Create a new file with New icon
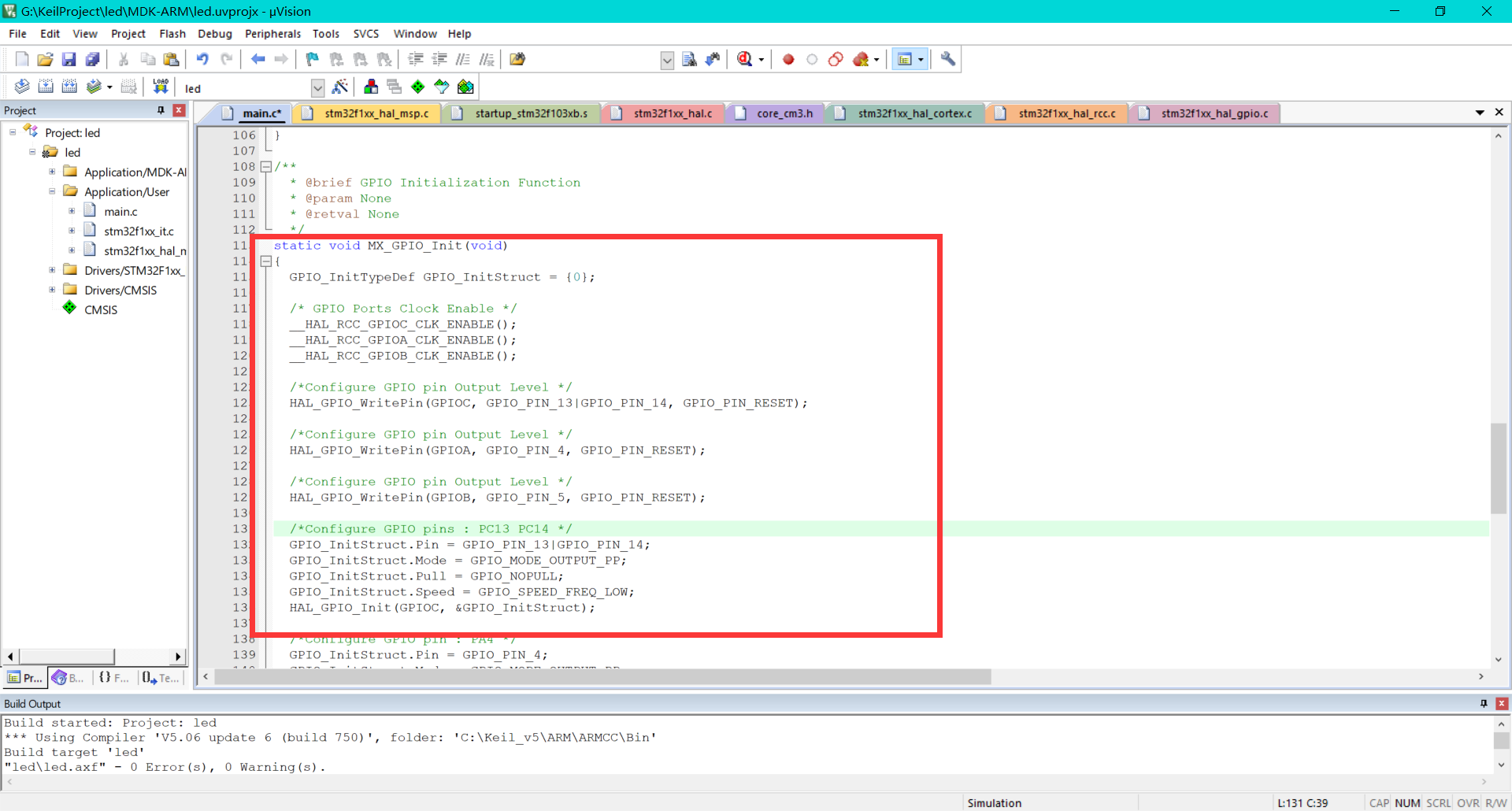The width and height of the screenshot is (1512, 811). pyautogui.click(x=22, y=59)
